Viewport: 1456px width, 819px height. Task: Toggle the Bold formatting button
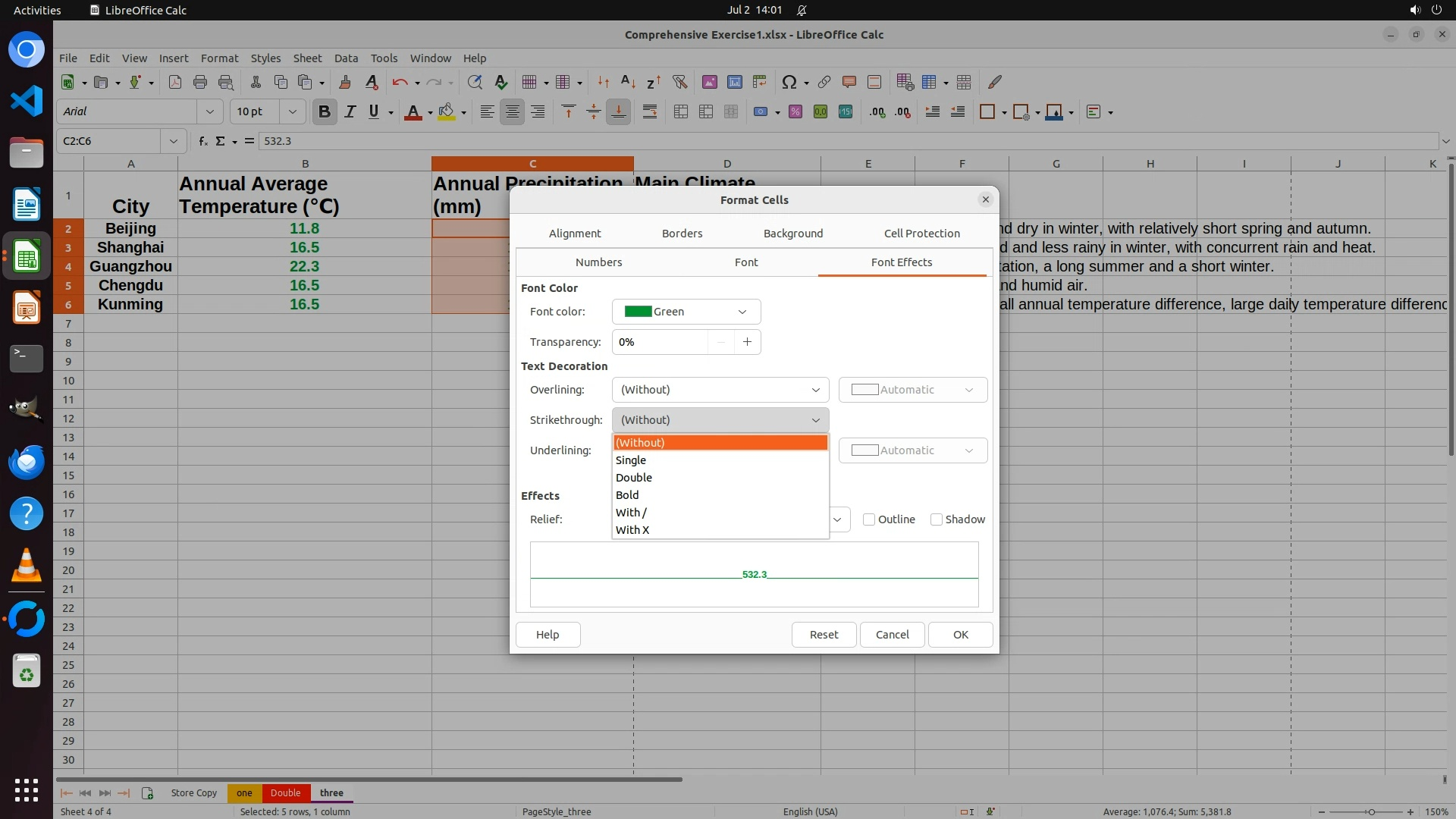point(325,111)
